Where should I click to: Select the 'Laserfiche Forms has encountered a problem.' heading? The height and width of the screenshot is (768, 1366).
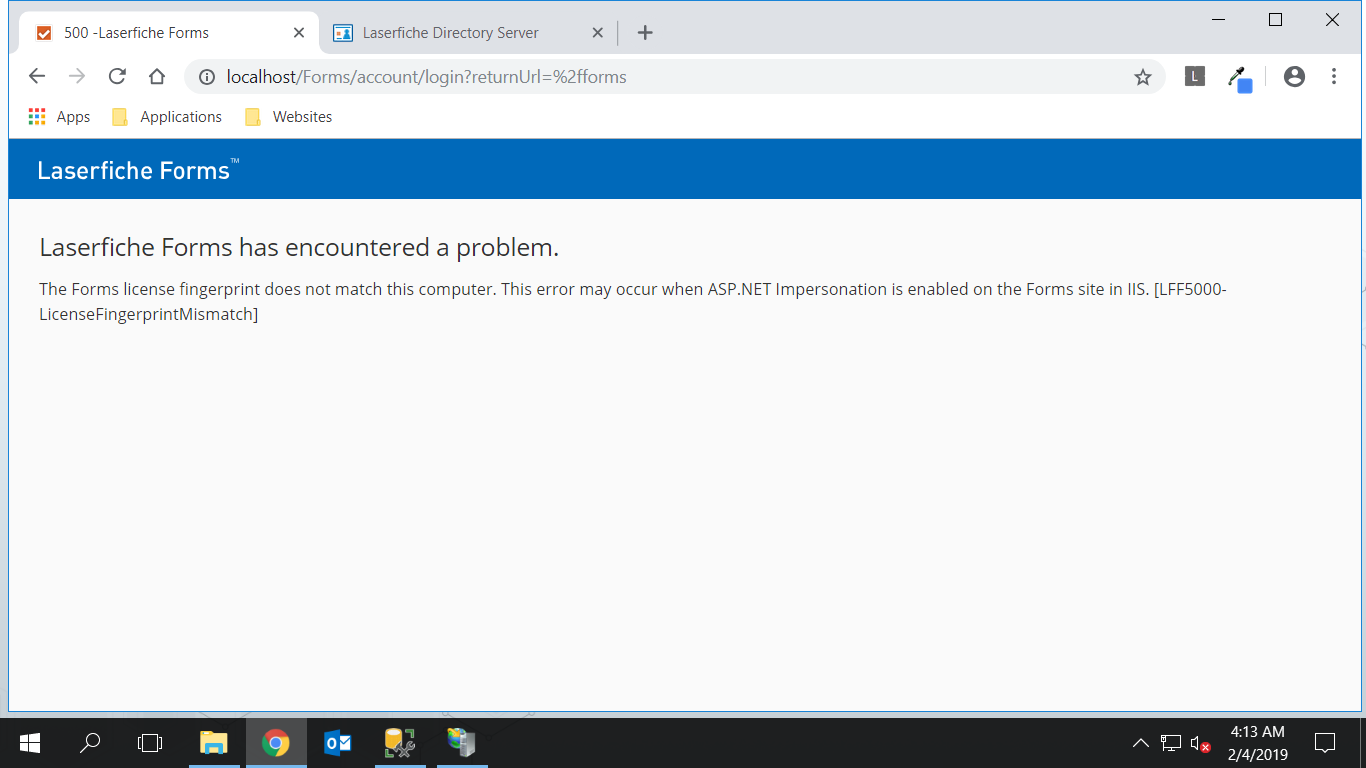299,247
